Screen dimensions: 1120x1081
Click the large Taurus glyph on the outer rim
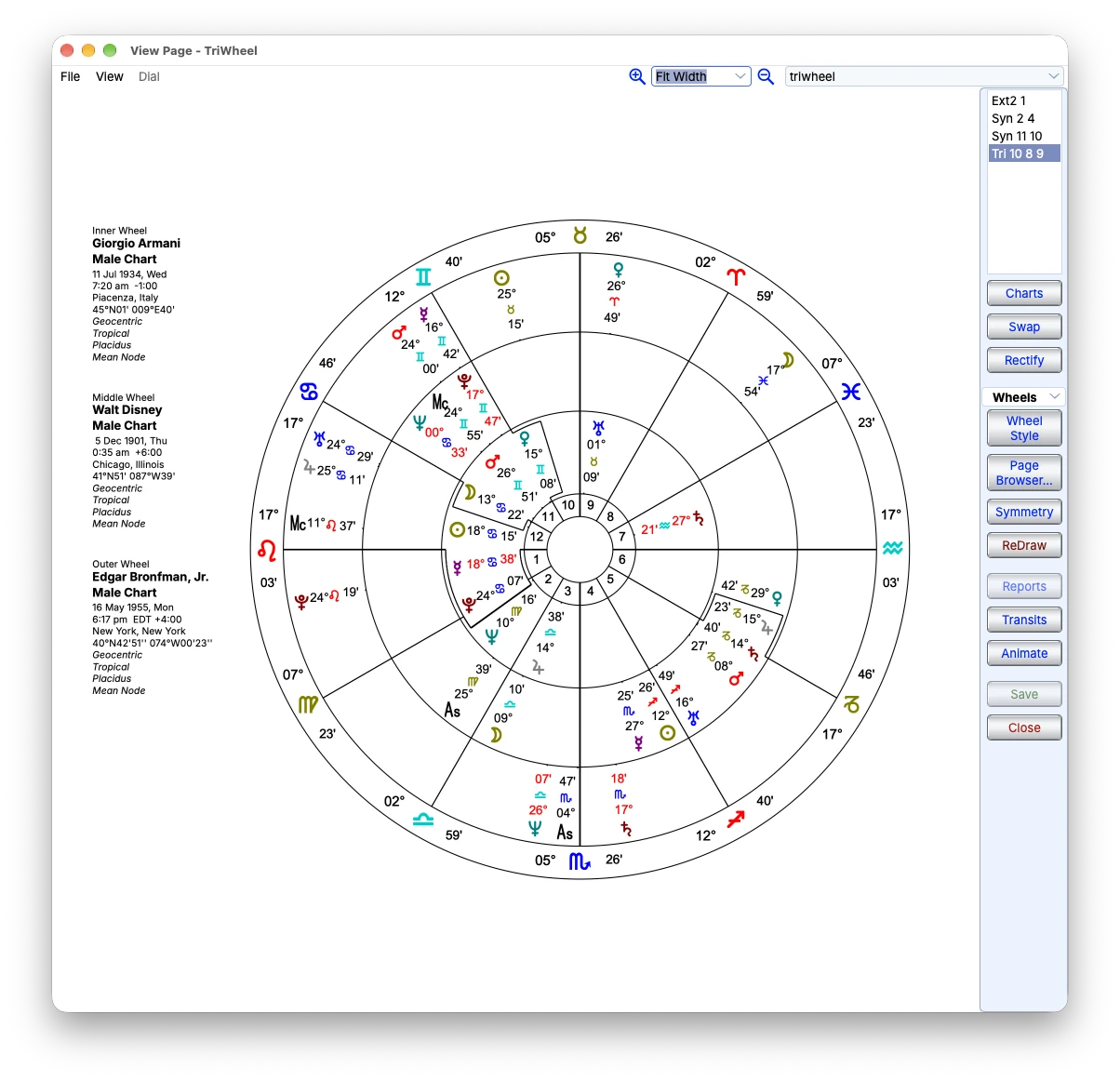tap(580, 235)
